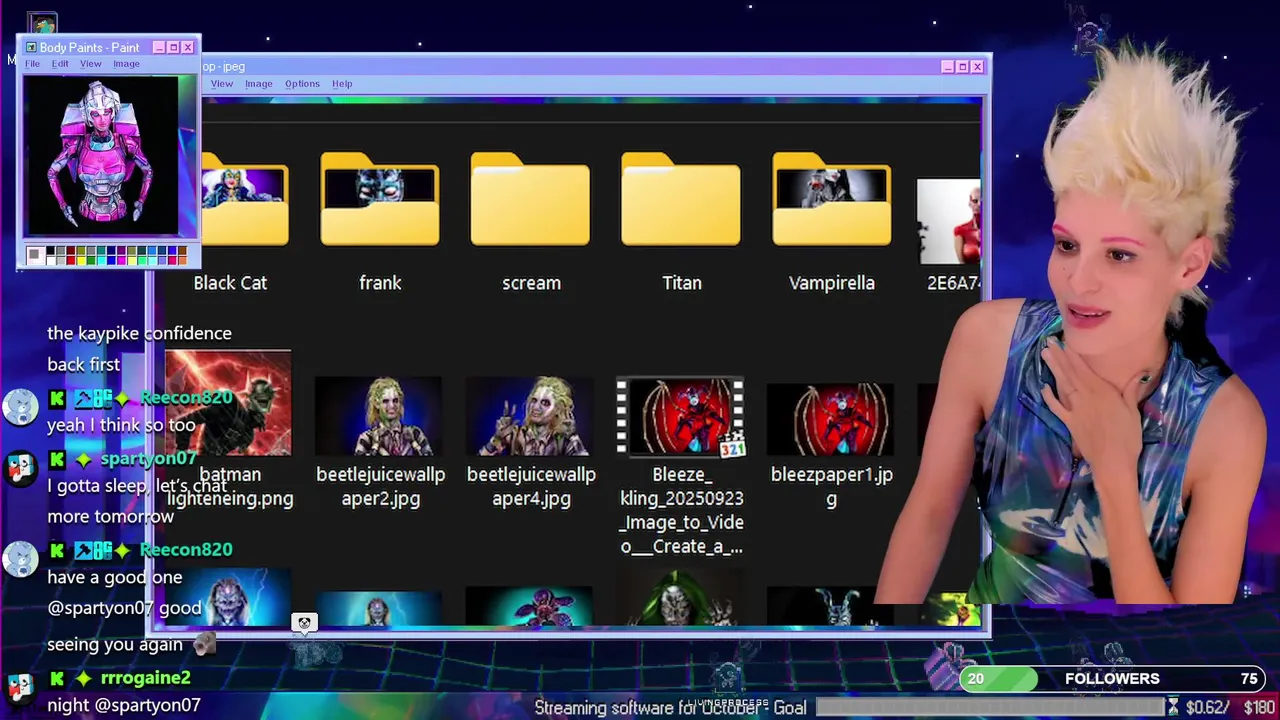This screenshot has width=1280, height=720.
Task: Click the Reecon820 username above 'yeah I think so too'
Action: point(186,398)
